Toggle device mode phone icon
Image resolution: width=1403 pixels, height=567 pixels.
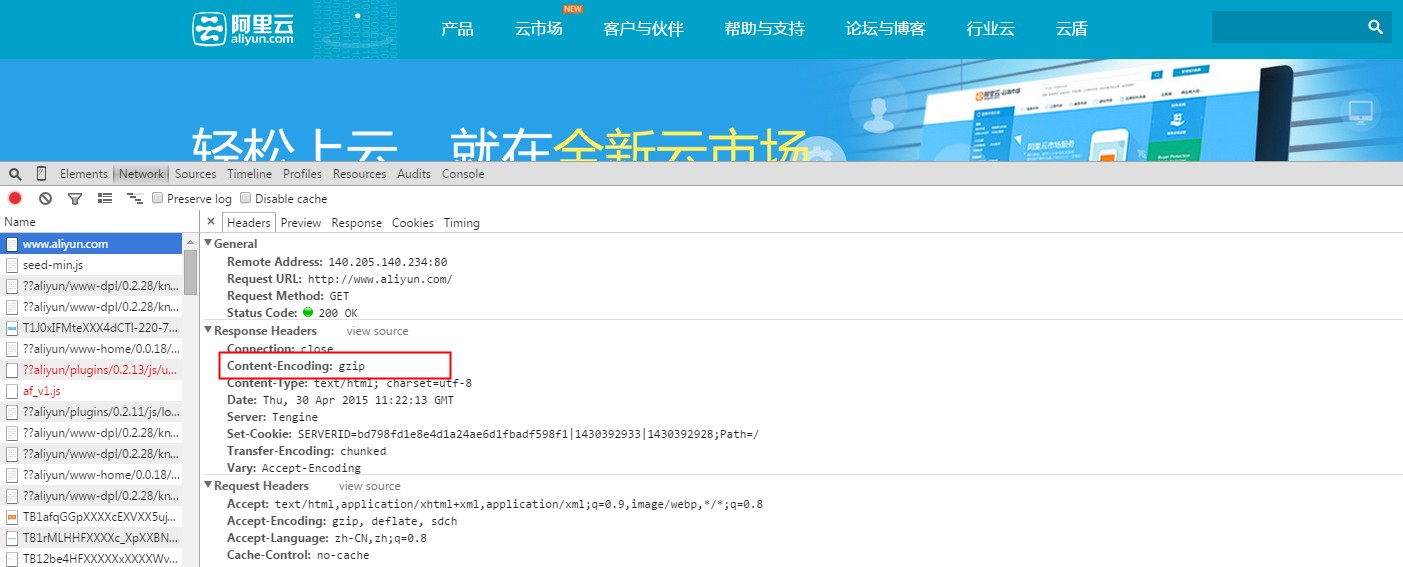pyautogui.click(x=41, y=174)
